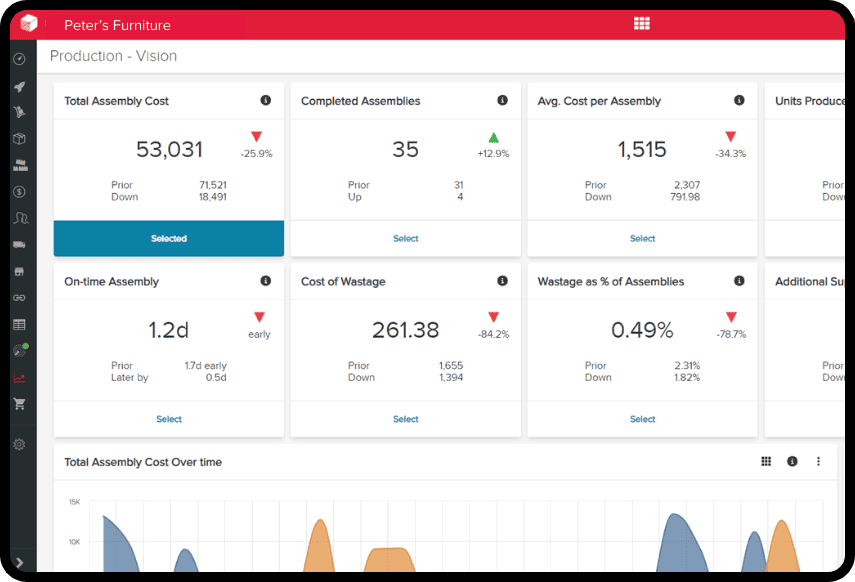
Task: Click the 1.7d early prior value
Action: 206,365
